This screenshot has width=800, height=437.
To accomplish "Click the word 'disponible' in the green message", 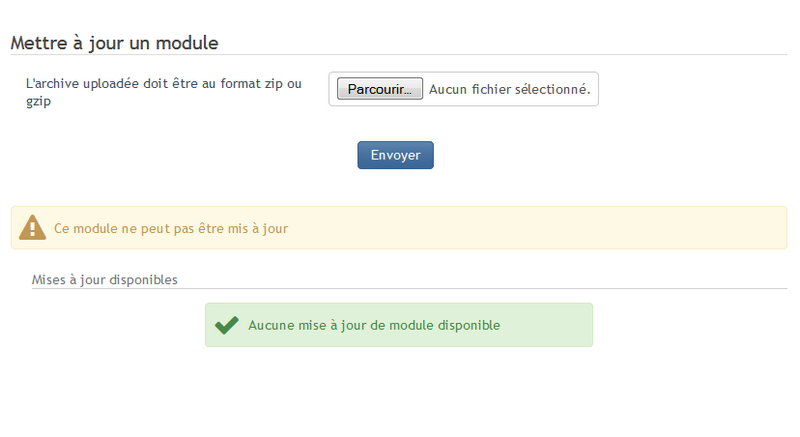I will (x=467, y=325).
